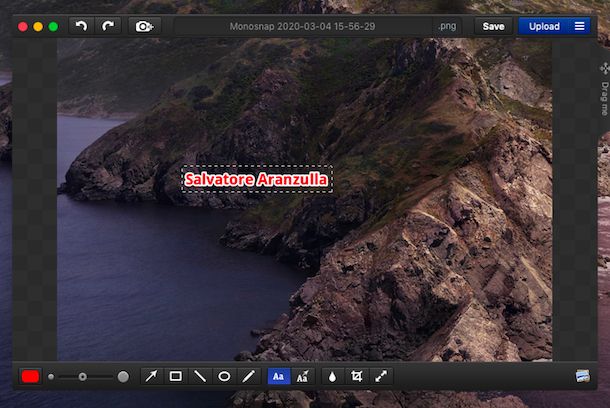The height and width of the screenshot is (408, 610).
Task: Click the Upload button
Action: pyautogui.click(x=544, y=26)
